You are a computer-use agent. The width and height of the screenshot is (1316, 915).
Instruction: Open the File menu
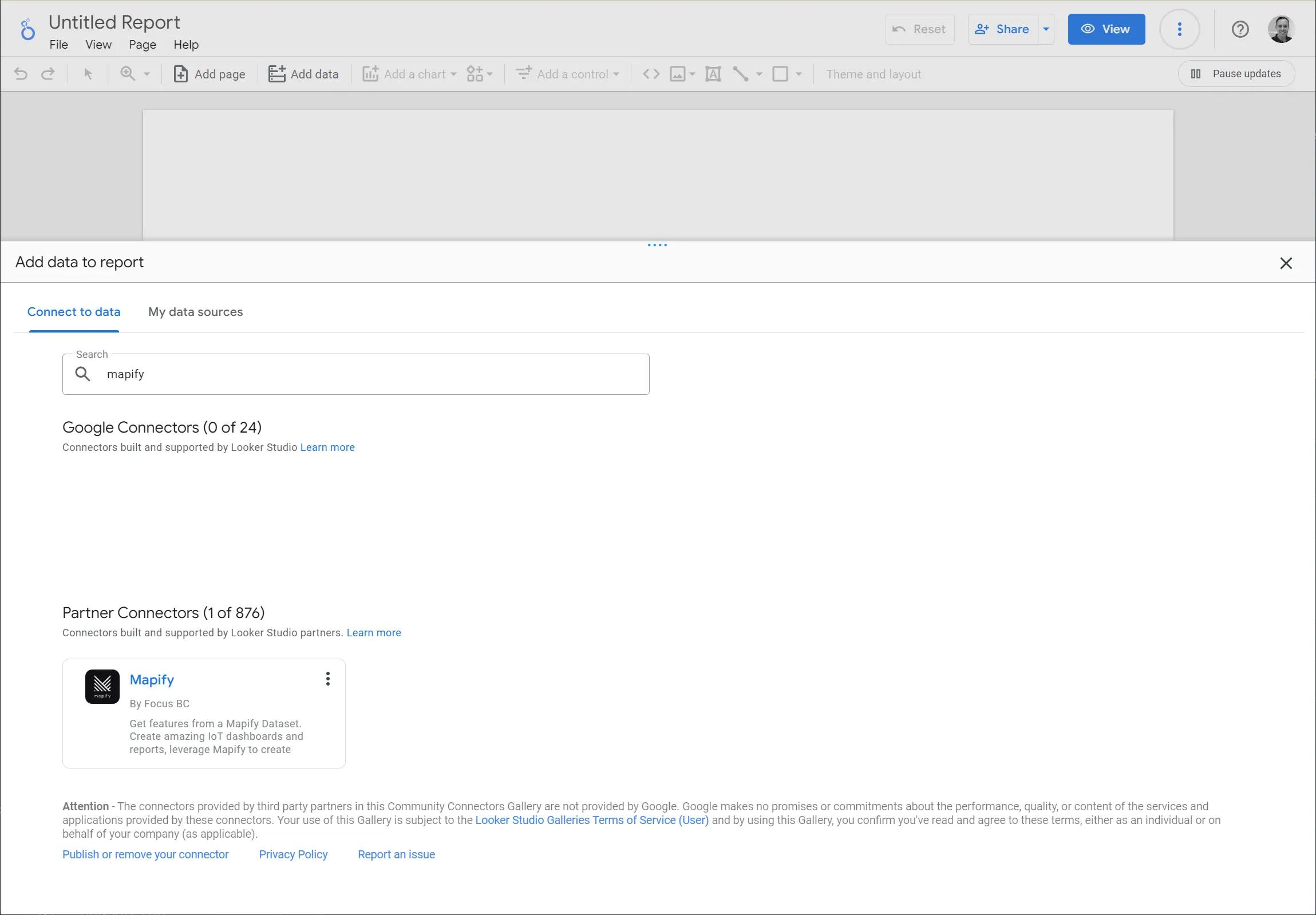(x=58, y=45)
